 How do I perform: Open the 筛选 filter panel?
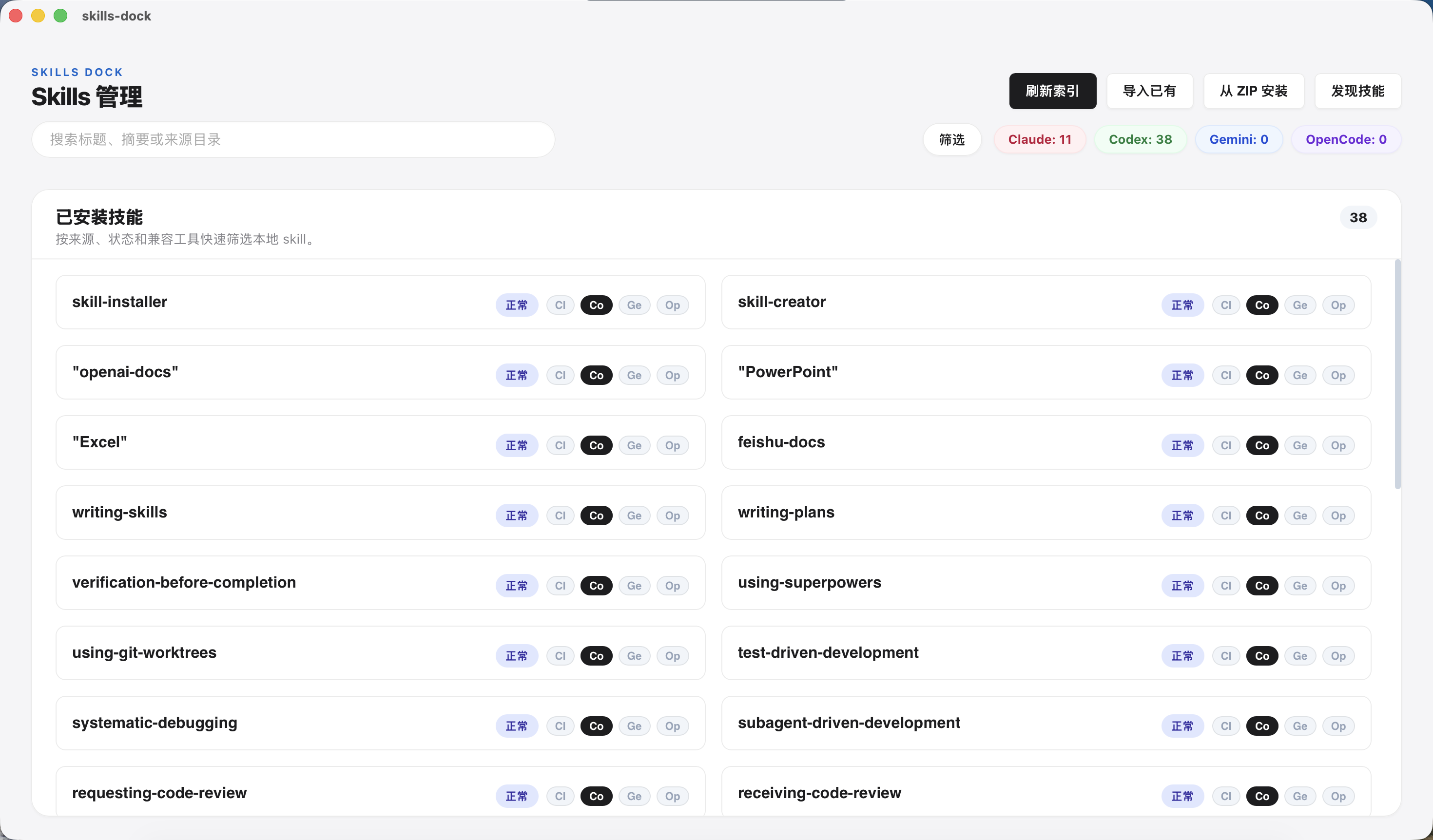952,139
